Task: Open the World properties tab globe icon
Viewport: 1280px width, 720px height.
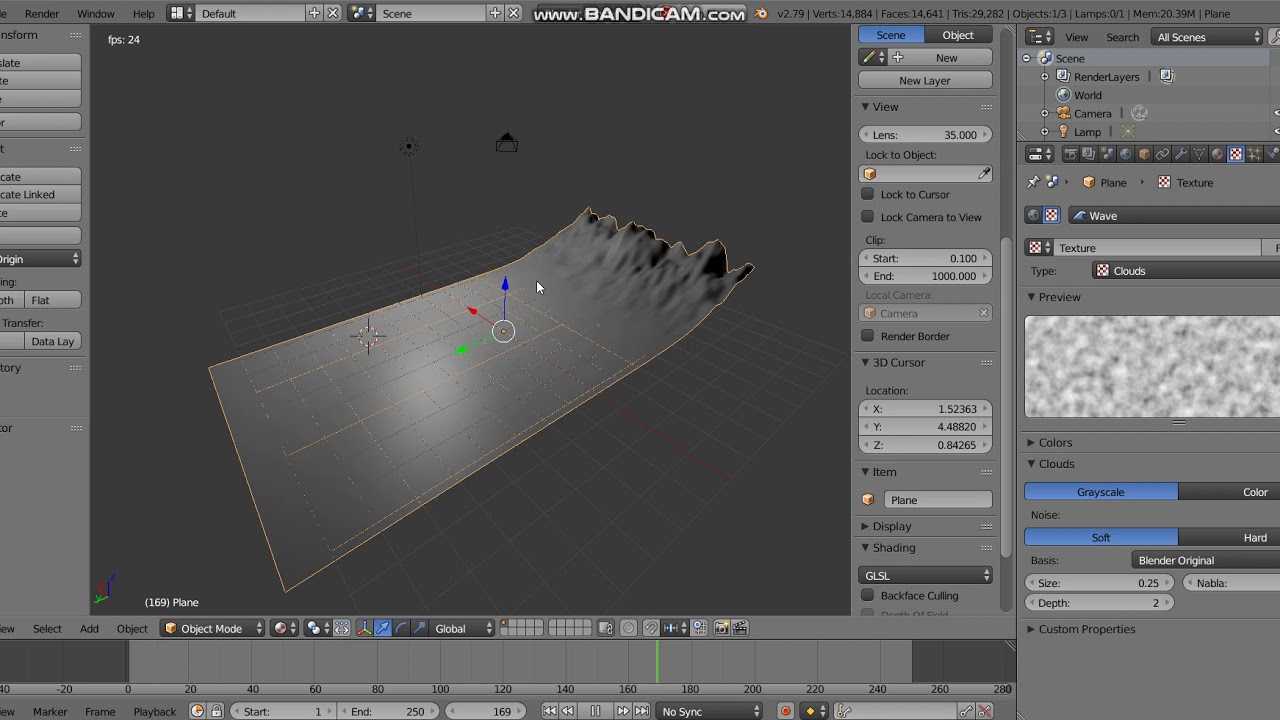Action: coord(1125,154)
